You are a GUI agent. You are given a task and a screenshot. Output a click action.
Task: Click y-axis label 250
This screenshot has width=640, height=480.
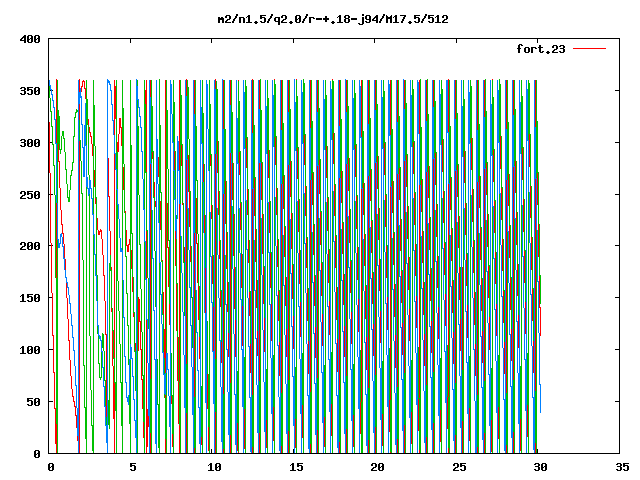(x=30, y=195)
